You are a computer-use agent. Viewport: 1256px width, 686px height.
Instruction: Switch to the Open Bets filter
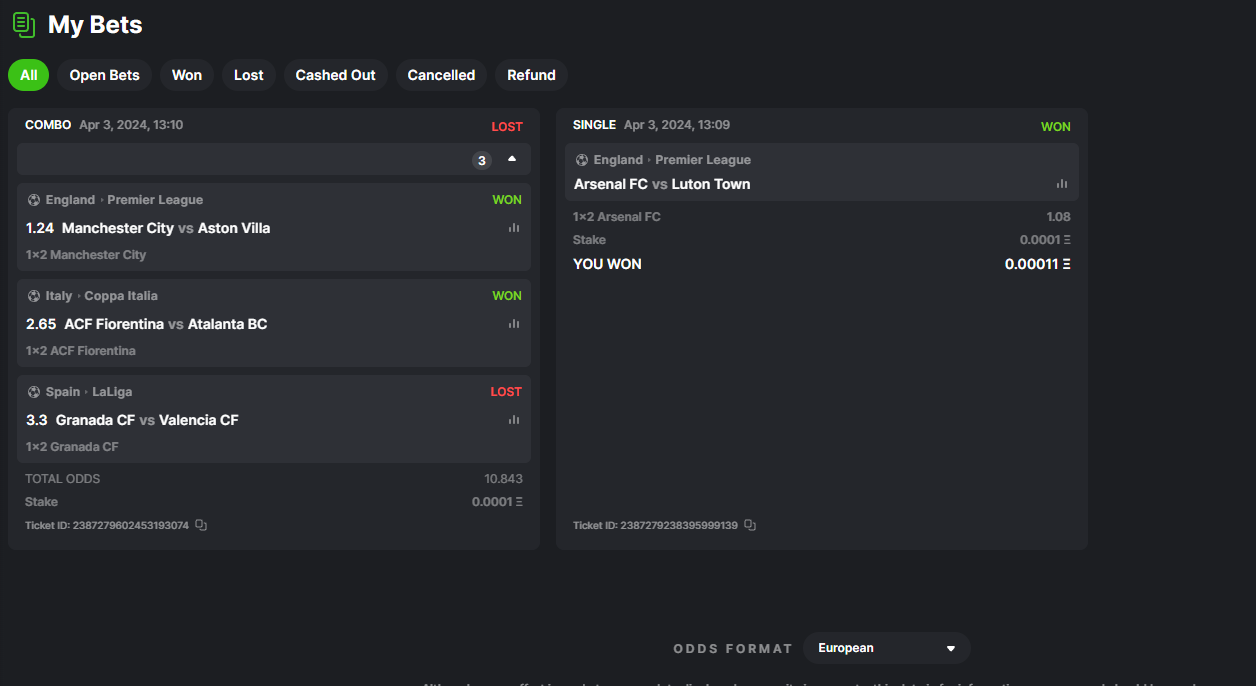click(x=105, y=75)
